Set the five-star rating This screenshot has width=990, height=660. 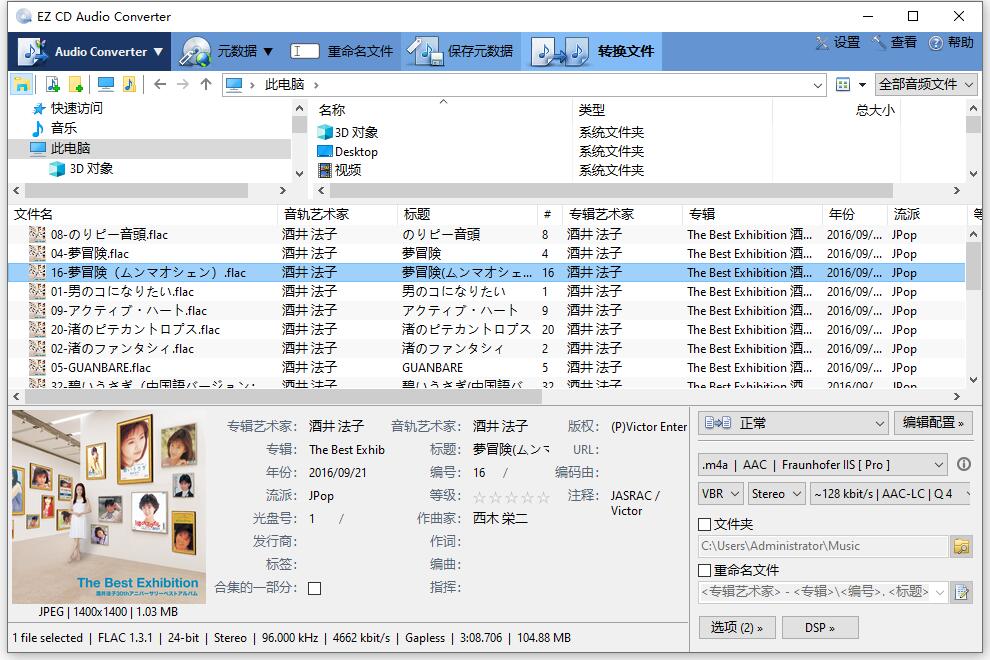pos(543,497)
